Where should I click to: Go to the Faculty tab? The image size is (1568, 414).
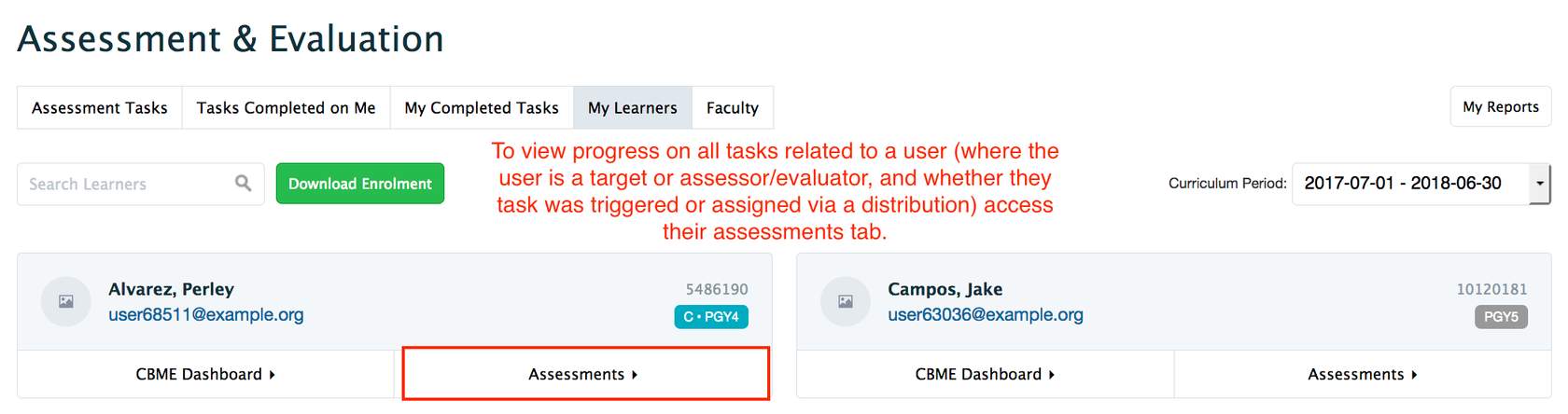(733, 108)
